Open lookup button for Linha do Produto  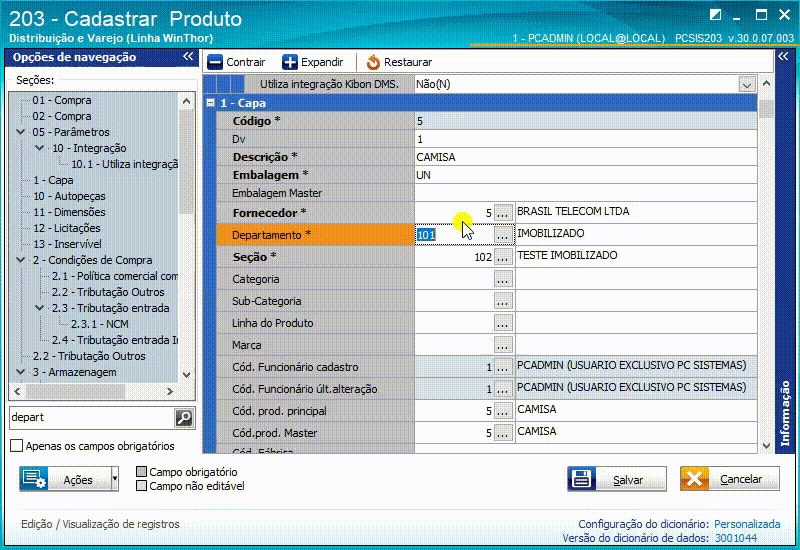(x=503, y=323)
